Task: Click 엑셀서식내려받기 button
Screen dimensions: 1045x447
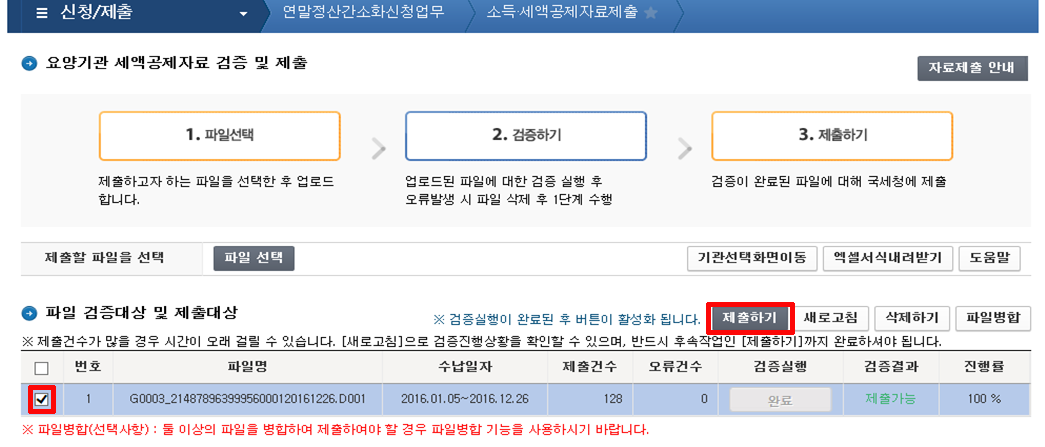Action: pyautogui.click(x=888, y=259)
